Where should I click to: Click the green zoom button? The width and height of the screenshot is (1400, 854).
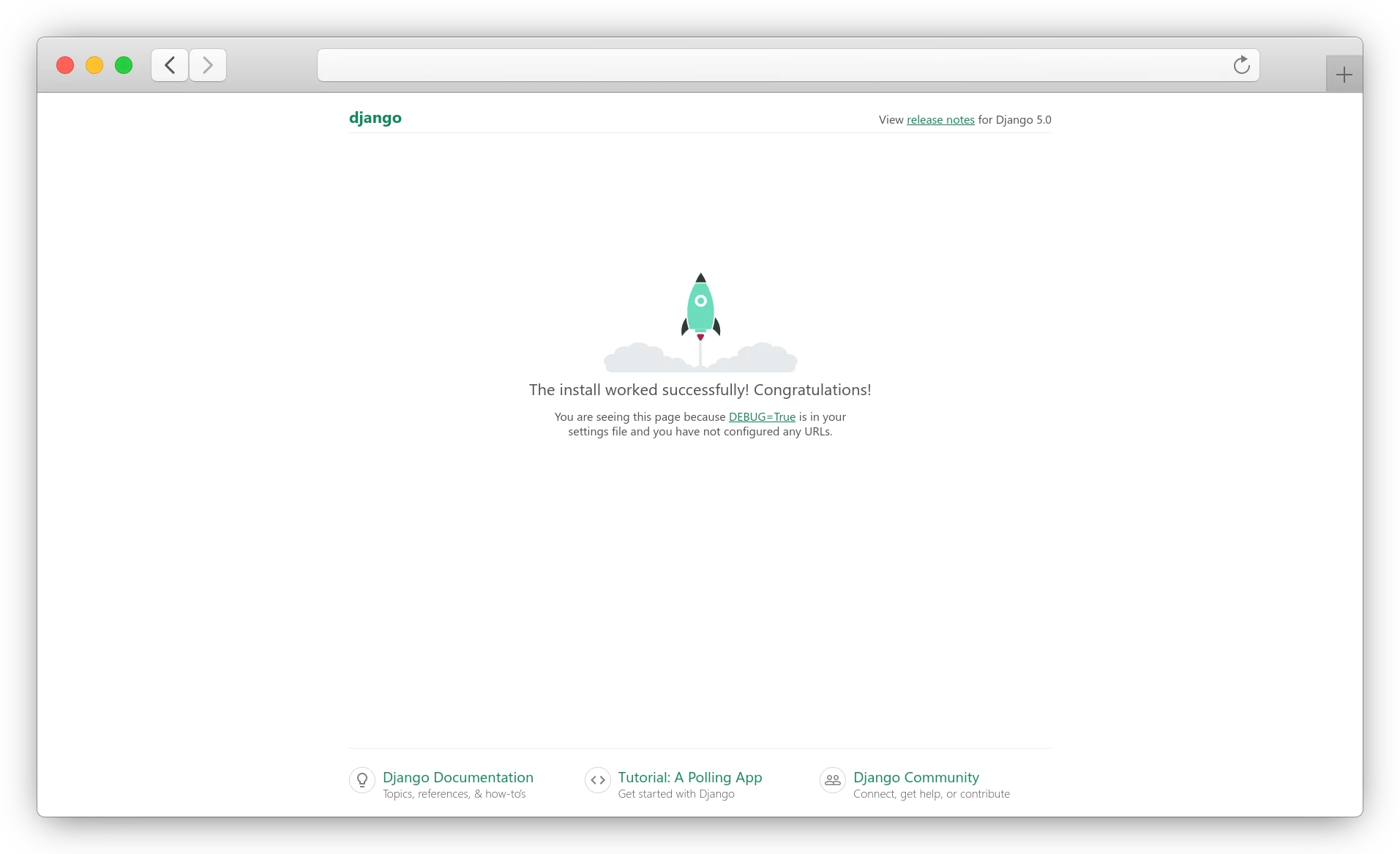point(123,64)
